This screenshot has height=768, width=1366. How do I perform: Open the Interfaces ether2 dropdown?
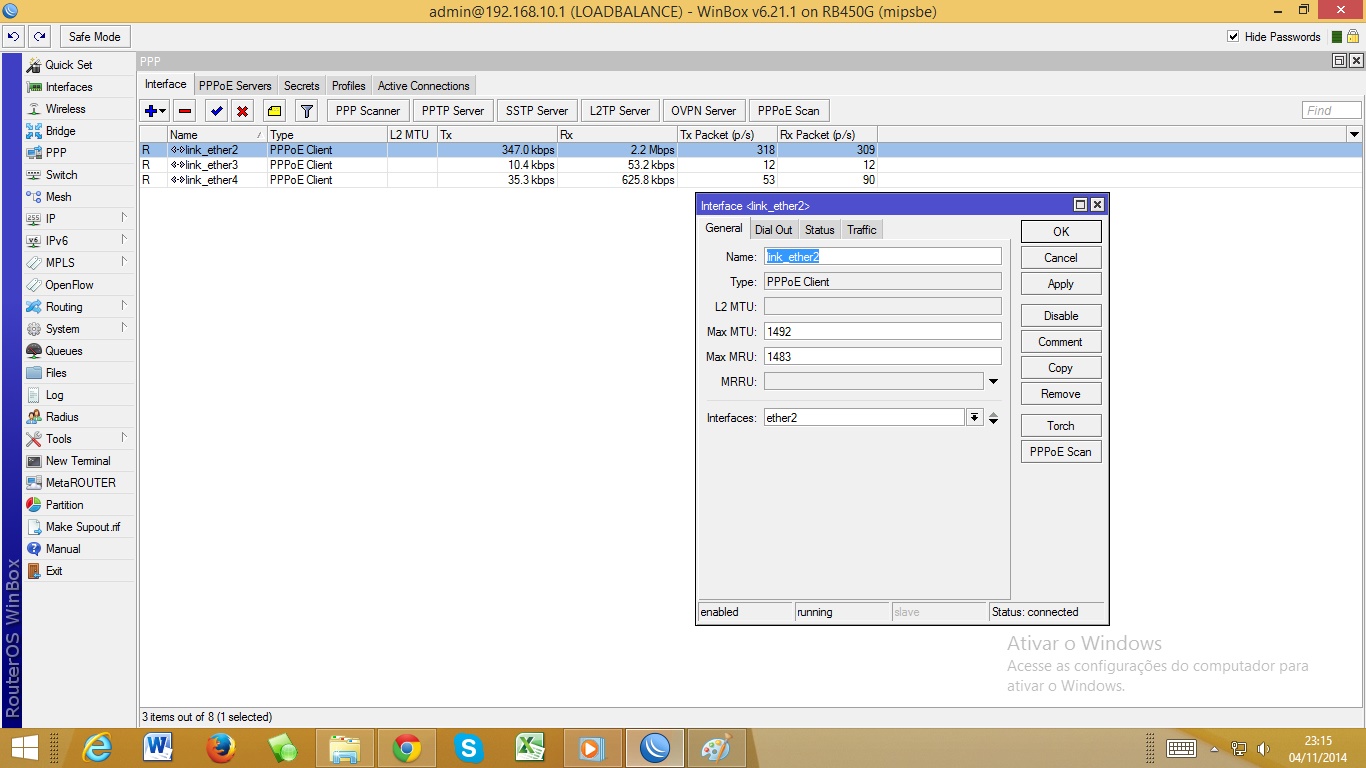(974, 418)
